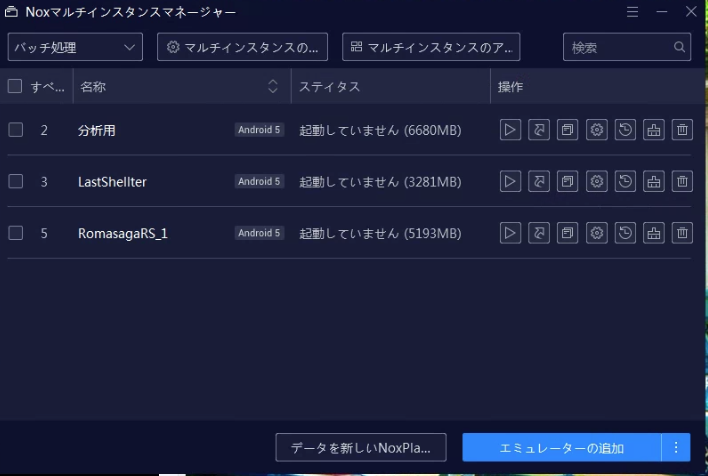Click データを新しいNoxPla... button
This screenshot has width=708, height=476.
(x=361, y=448)
